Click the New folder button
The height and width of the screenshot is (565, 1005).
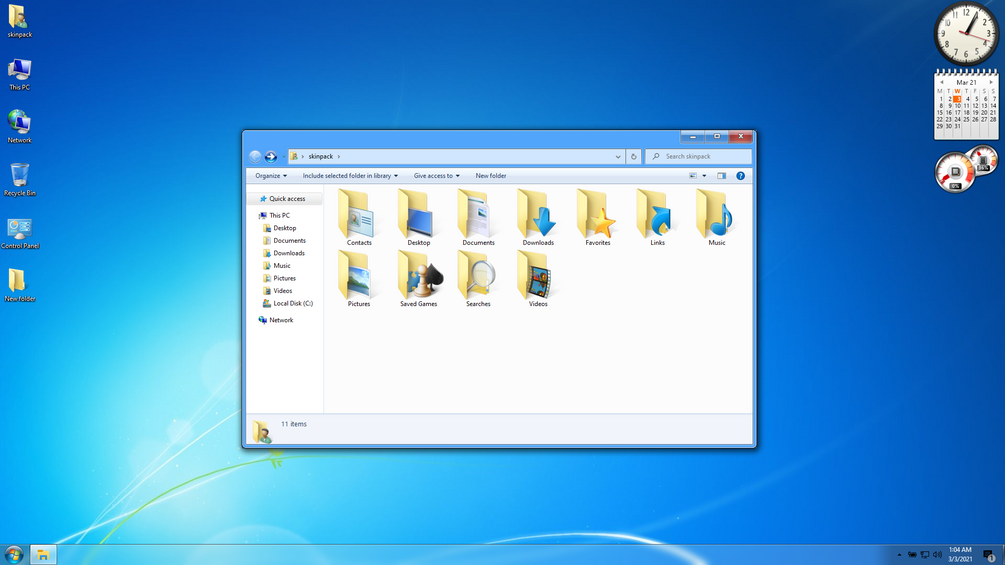tap(490, 176)
